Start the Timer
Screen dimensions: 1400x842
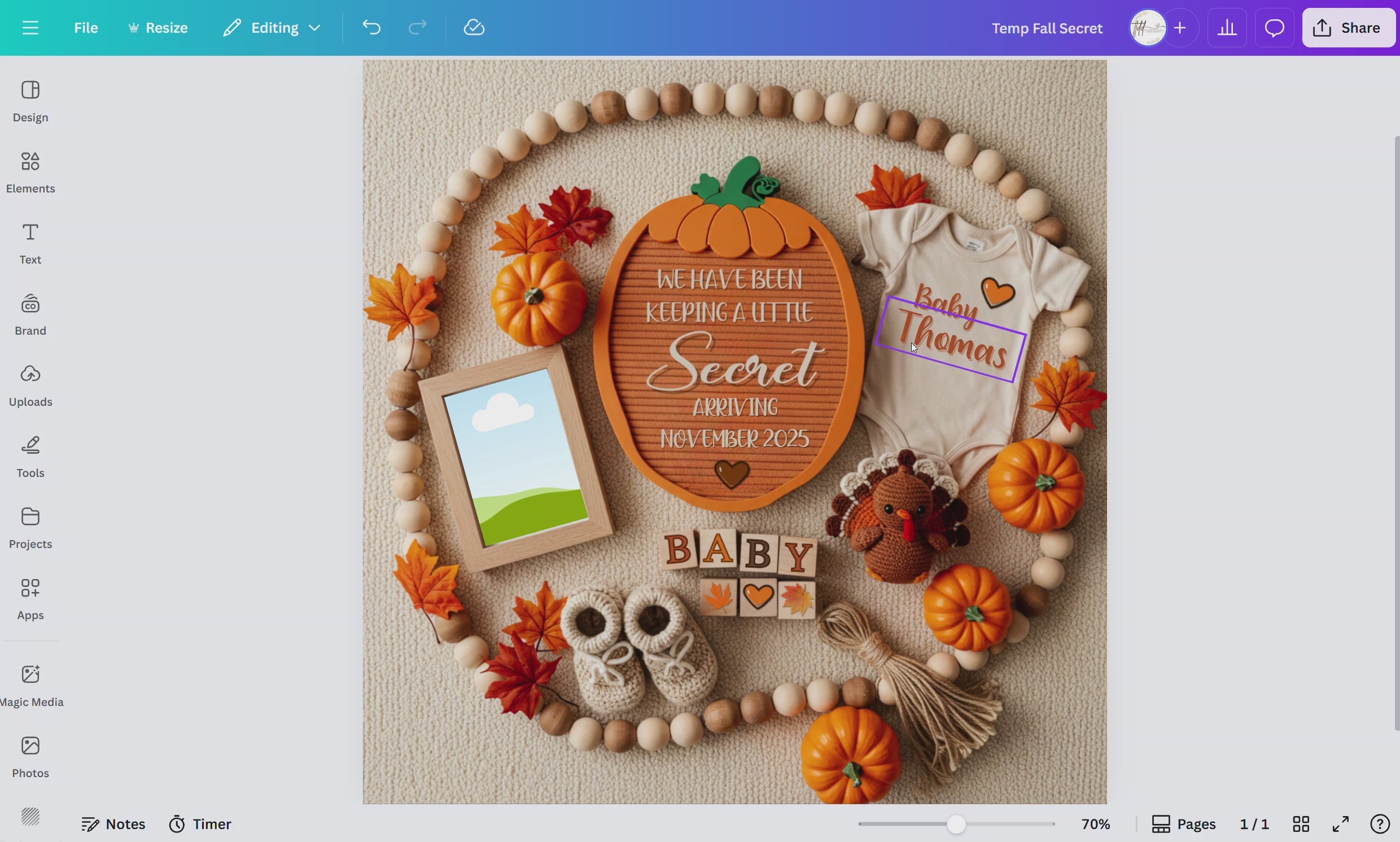pyautogui.click(x=200, y=823)
